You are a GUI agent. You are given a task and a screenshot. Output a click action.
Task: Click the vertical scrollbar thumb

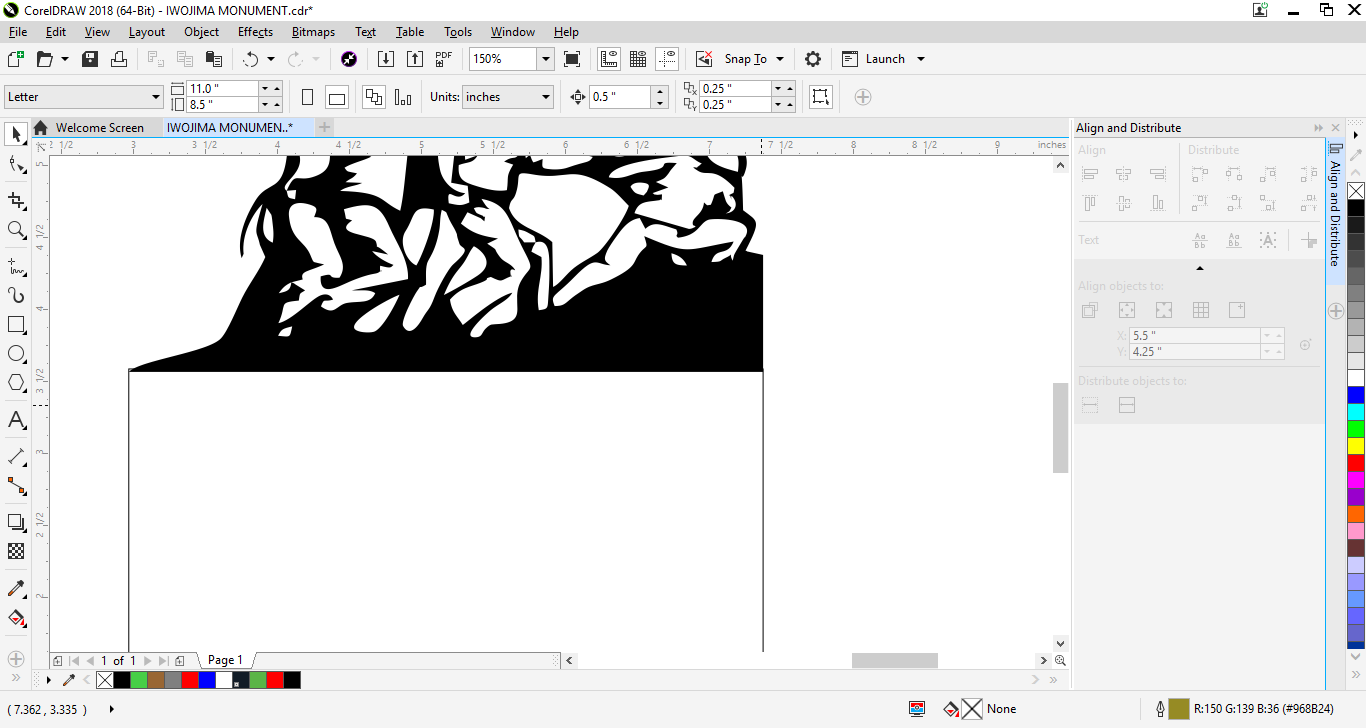coord(1061,428)
